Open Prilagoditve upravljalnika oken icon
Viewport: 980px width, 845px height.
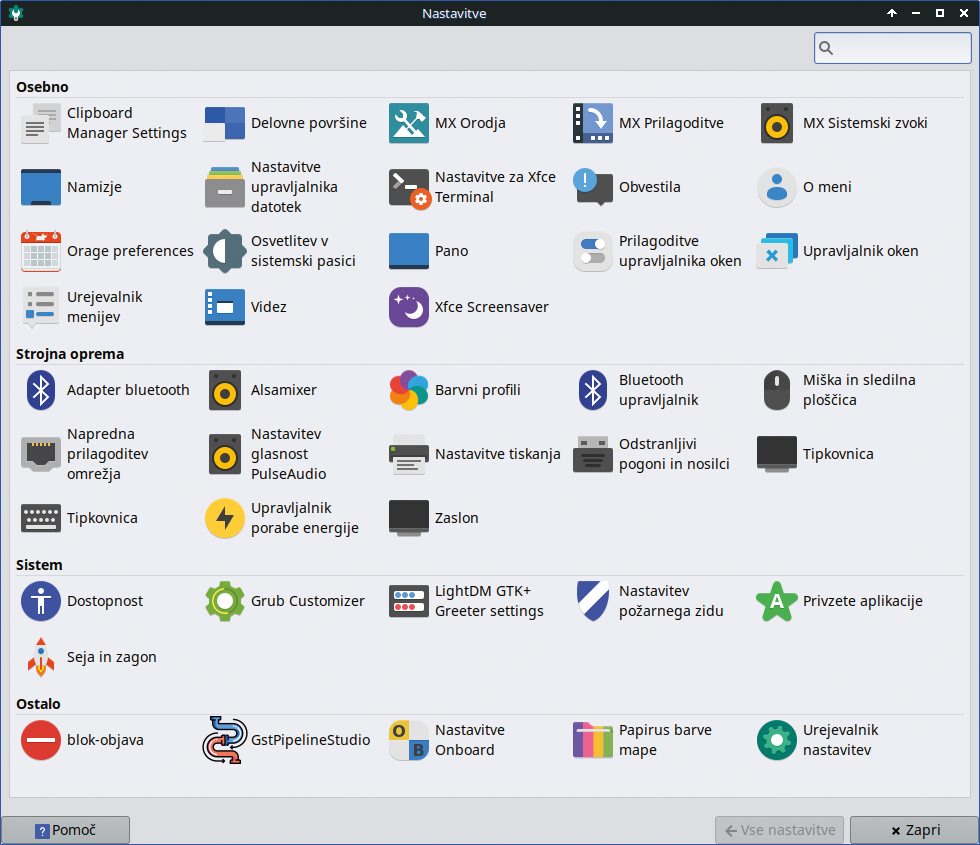click(x=592, y=251)
